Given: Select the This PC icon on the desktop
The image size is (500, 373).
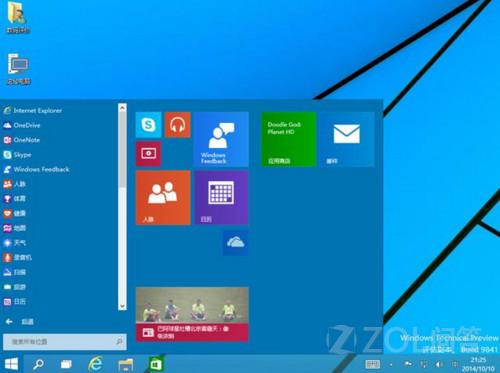Looking at the screenshot, I should 19,69.
